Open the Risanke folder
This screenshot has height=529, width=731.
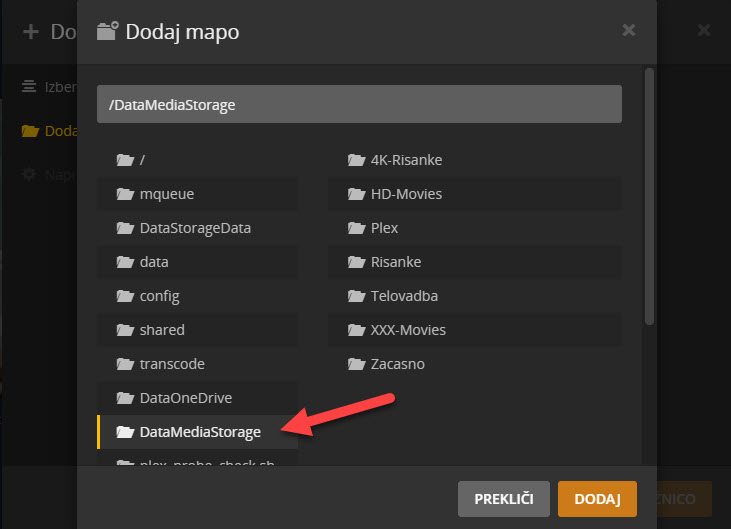point(395,262)
